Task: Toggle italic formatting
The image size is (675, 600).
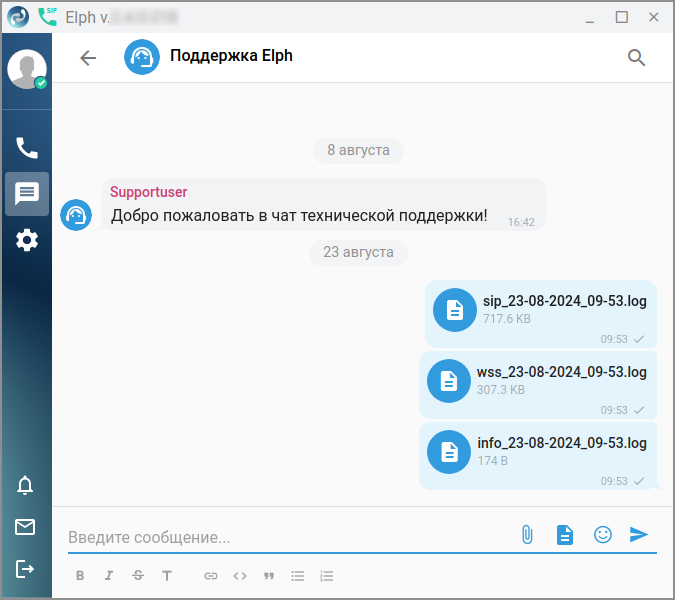Action: [109, 575]
